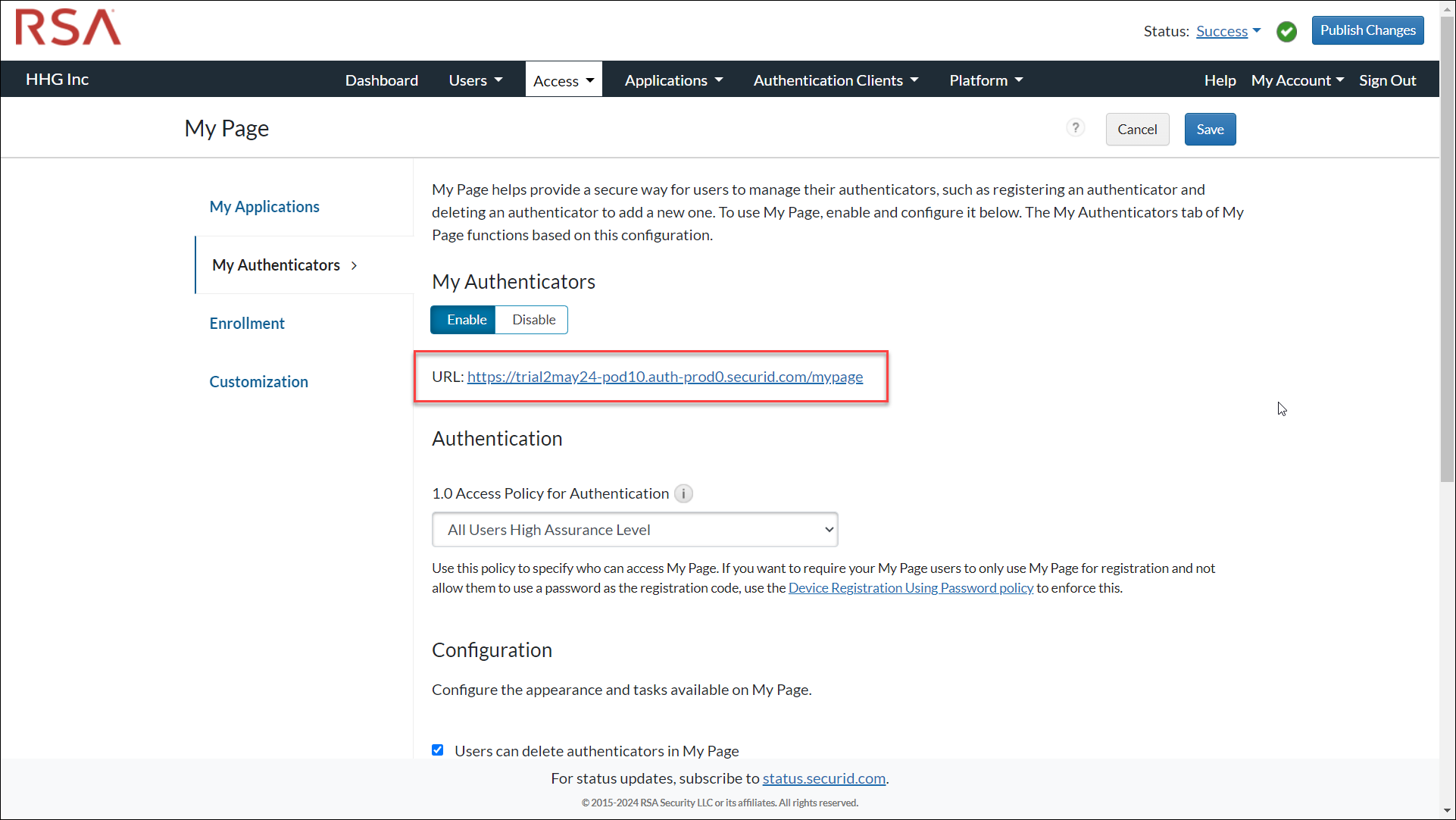The width and height of the screenshot is (1456, 820).
Task: Click the RSA logo
Action: click(67, 27)
